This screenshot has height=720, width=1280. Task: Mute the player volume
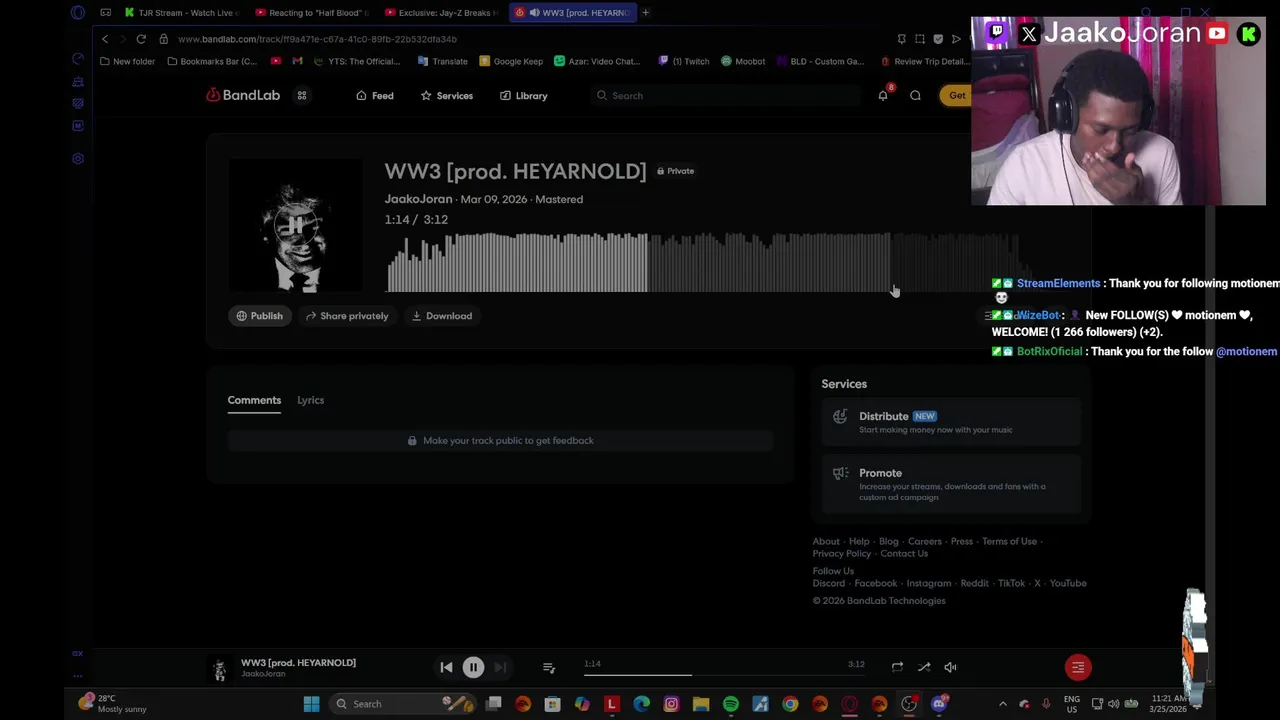coord(950,667)
